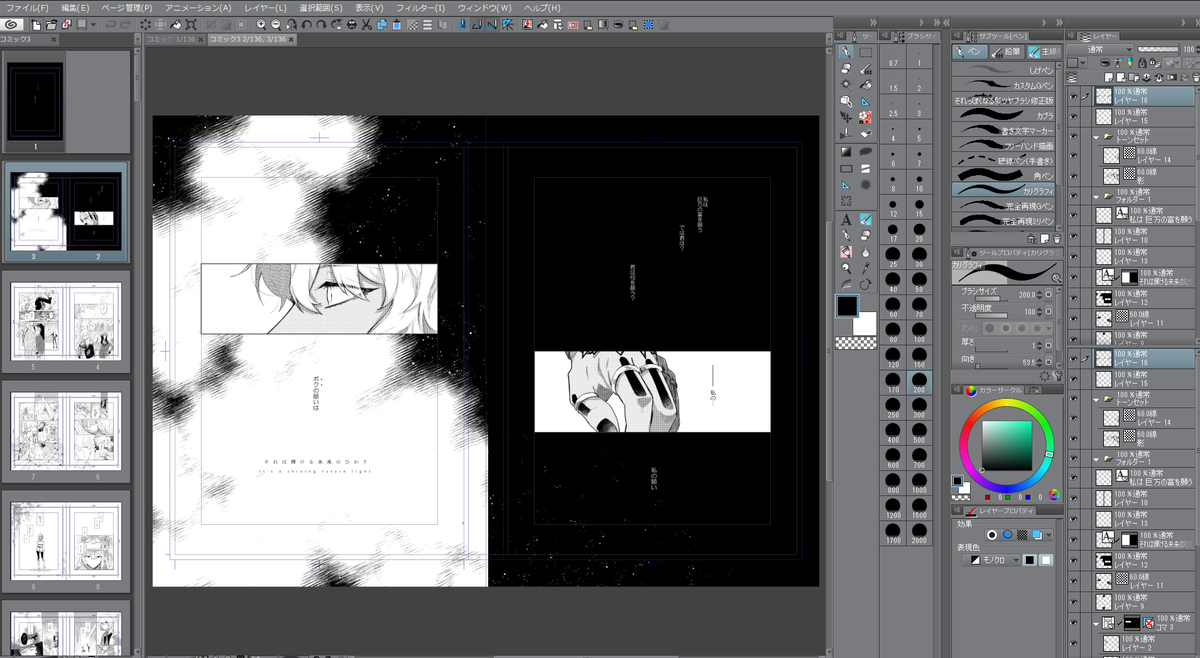Select the gradient tool

[846, 151]
